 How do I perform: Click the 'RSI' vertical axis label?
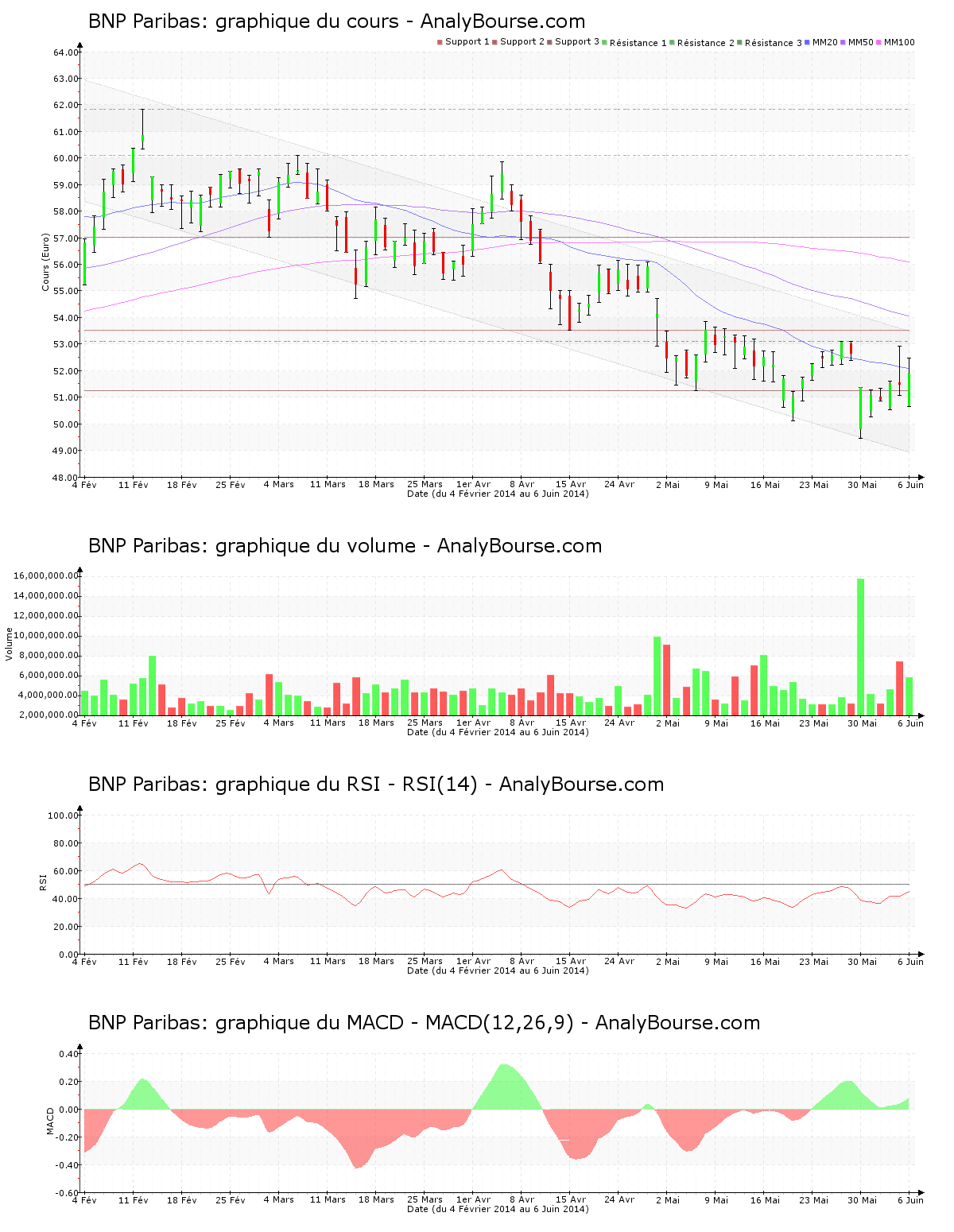43,881
